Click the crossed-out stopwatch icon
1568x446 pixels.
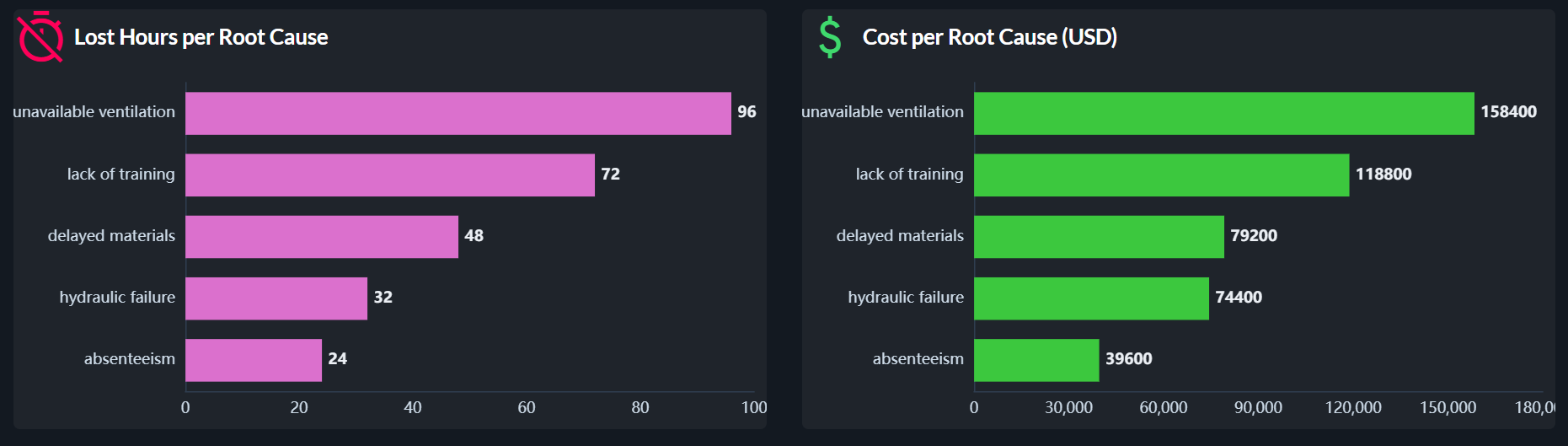click(x=40, y=37)
